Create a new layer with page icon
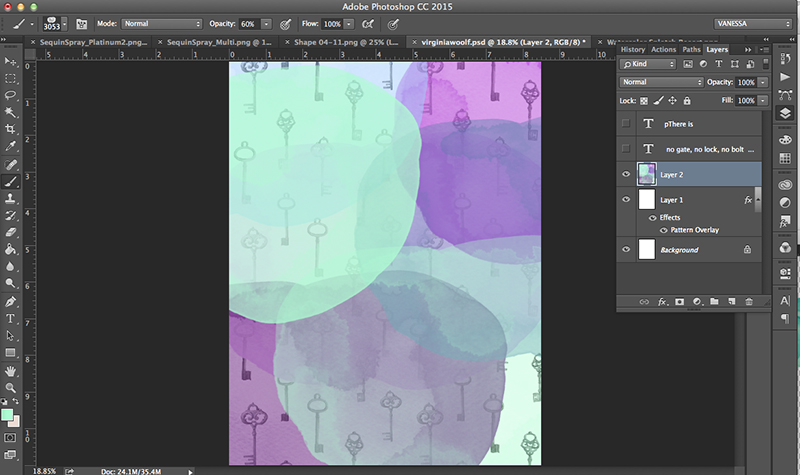 (732, 302)
